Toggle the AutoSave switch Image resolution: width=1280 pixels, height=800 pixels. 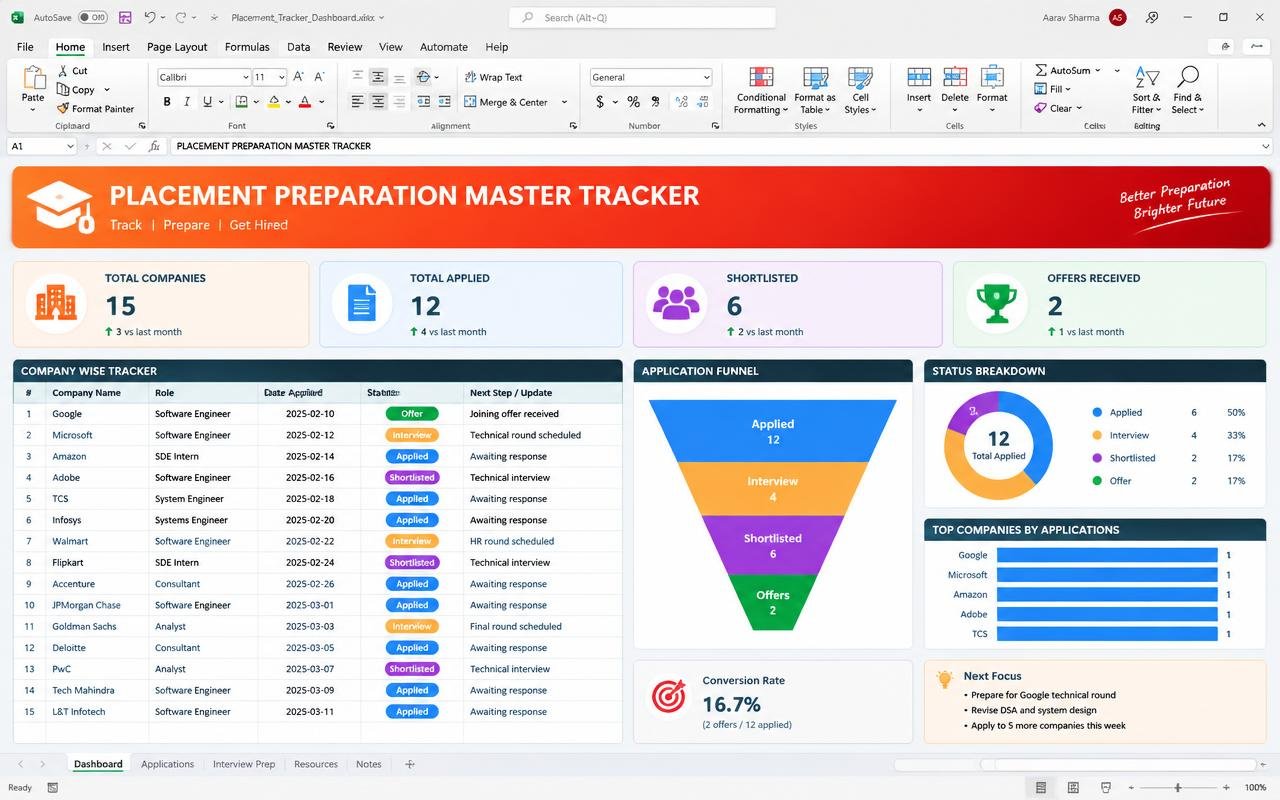tap(93, 17)
